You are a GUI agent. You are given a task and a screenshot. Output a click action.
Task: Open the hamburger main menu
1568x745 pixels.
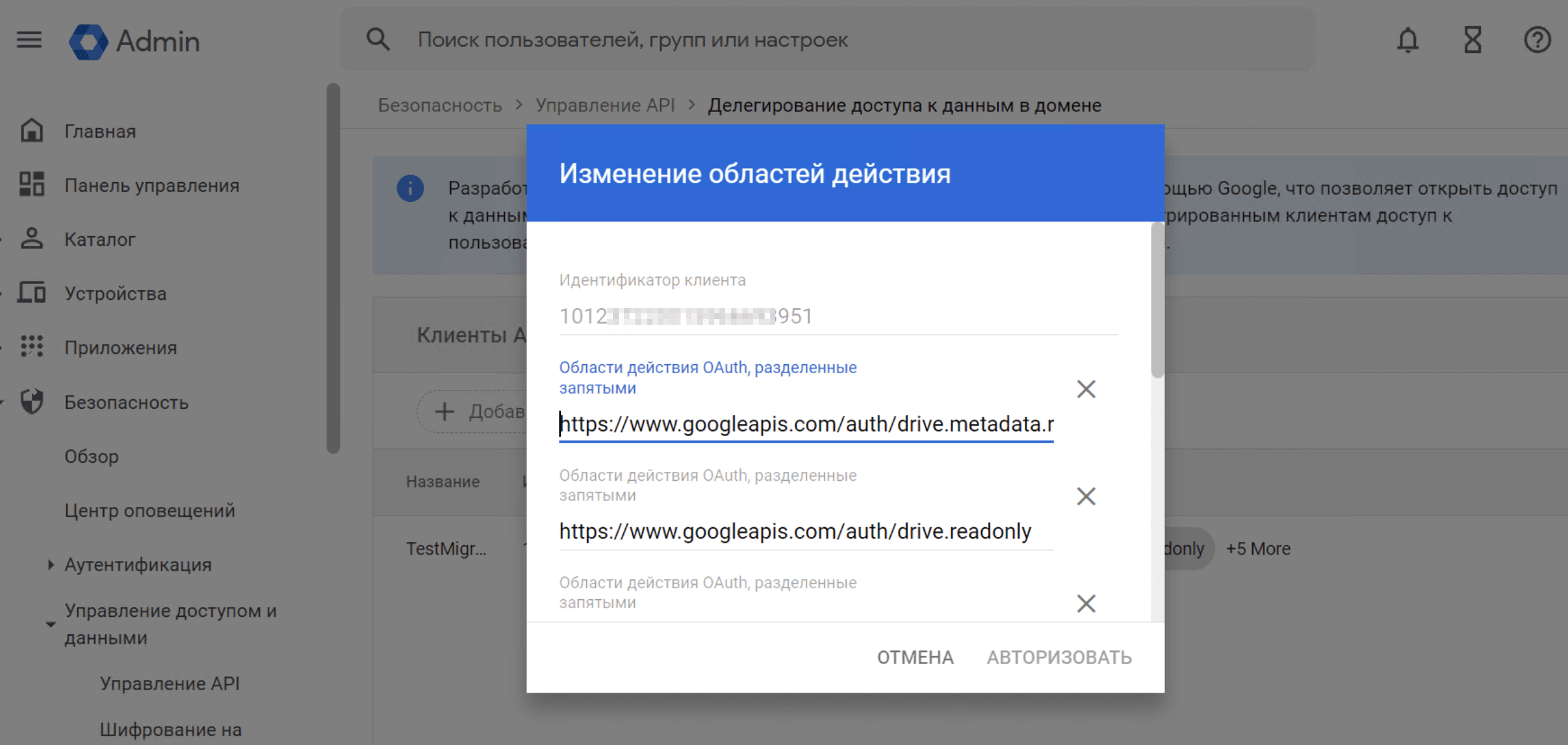(x=29, y=40)
